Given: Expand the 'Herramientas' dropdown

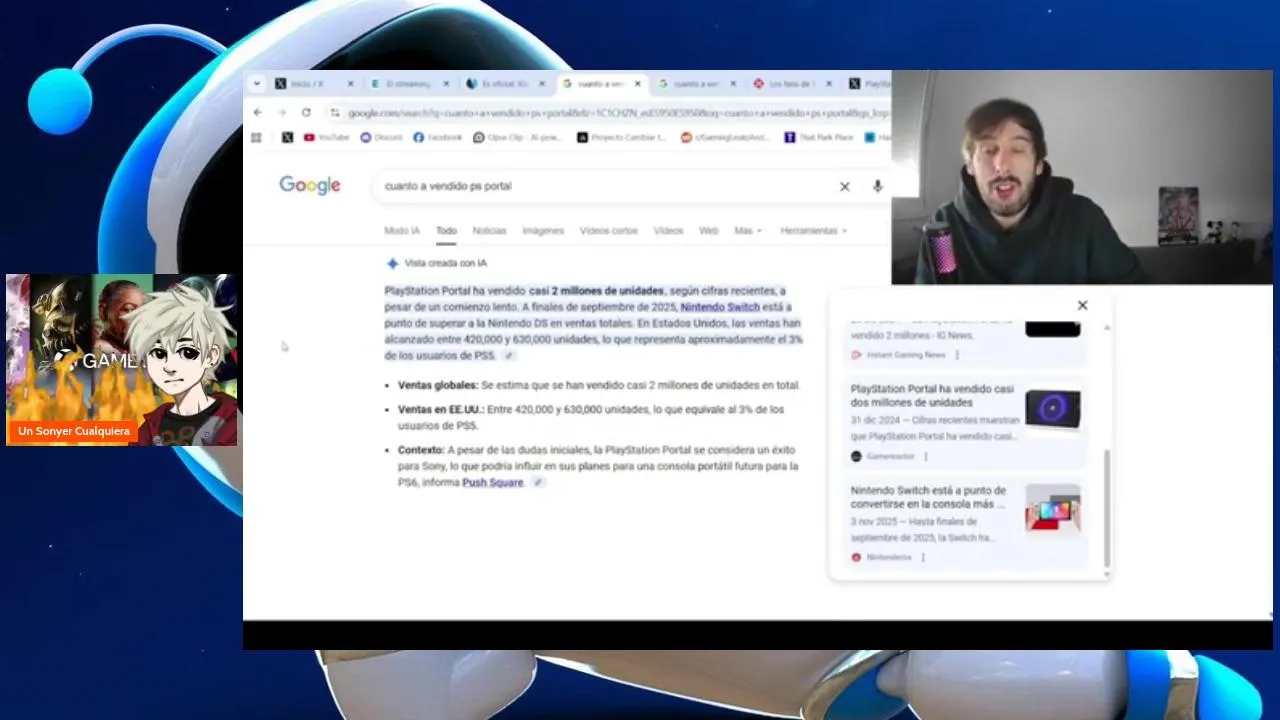Looking at the screenshot, I should 813,231.
